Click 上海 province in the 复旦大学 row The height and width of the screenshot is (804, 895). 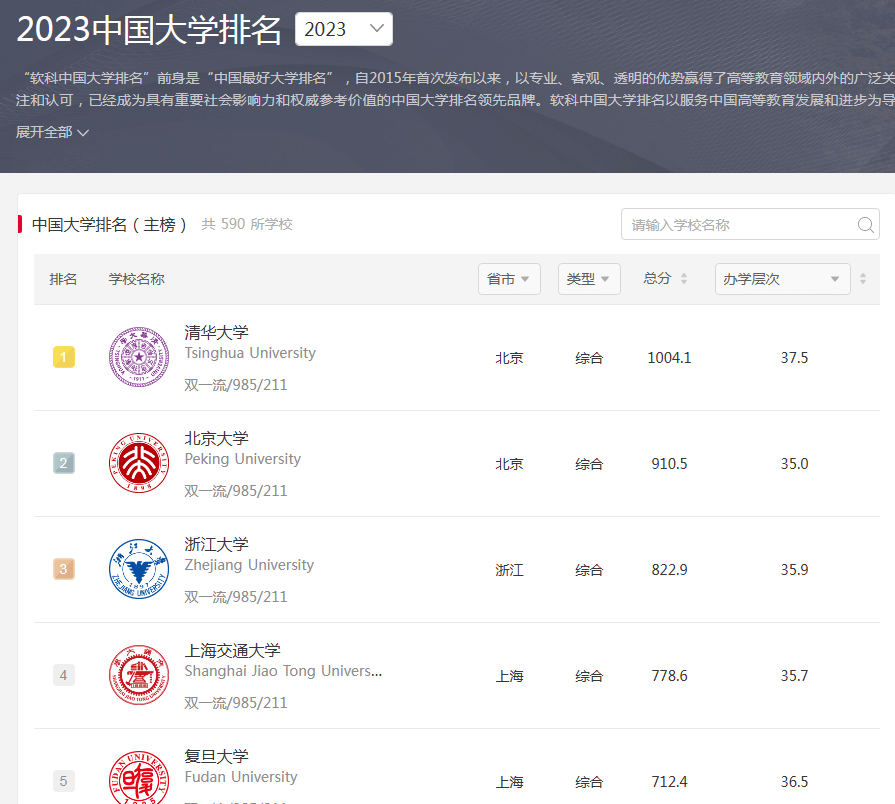click(x=509, y=782)
